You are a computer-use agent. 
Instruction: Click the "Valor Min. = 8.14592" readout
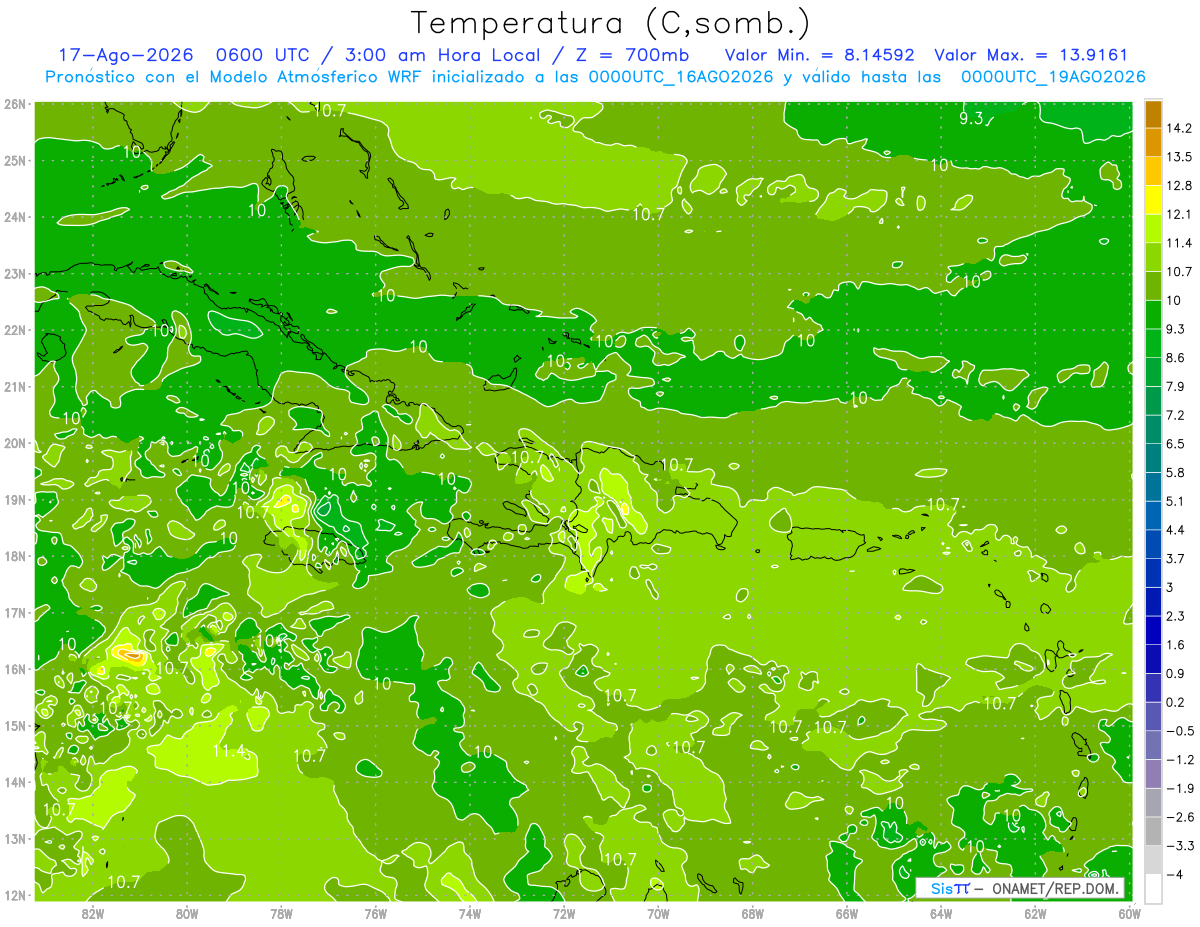coord(818,55)
